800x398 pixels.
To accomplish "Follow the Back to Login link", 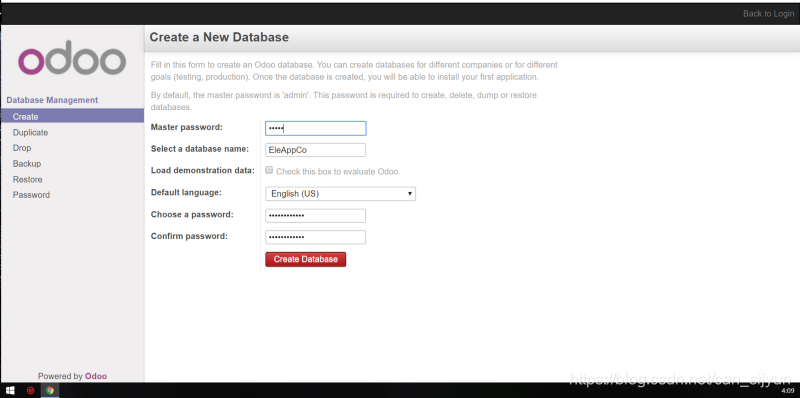I will click(768, 14).
